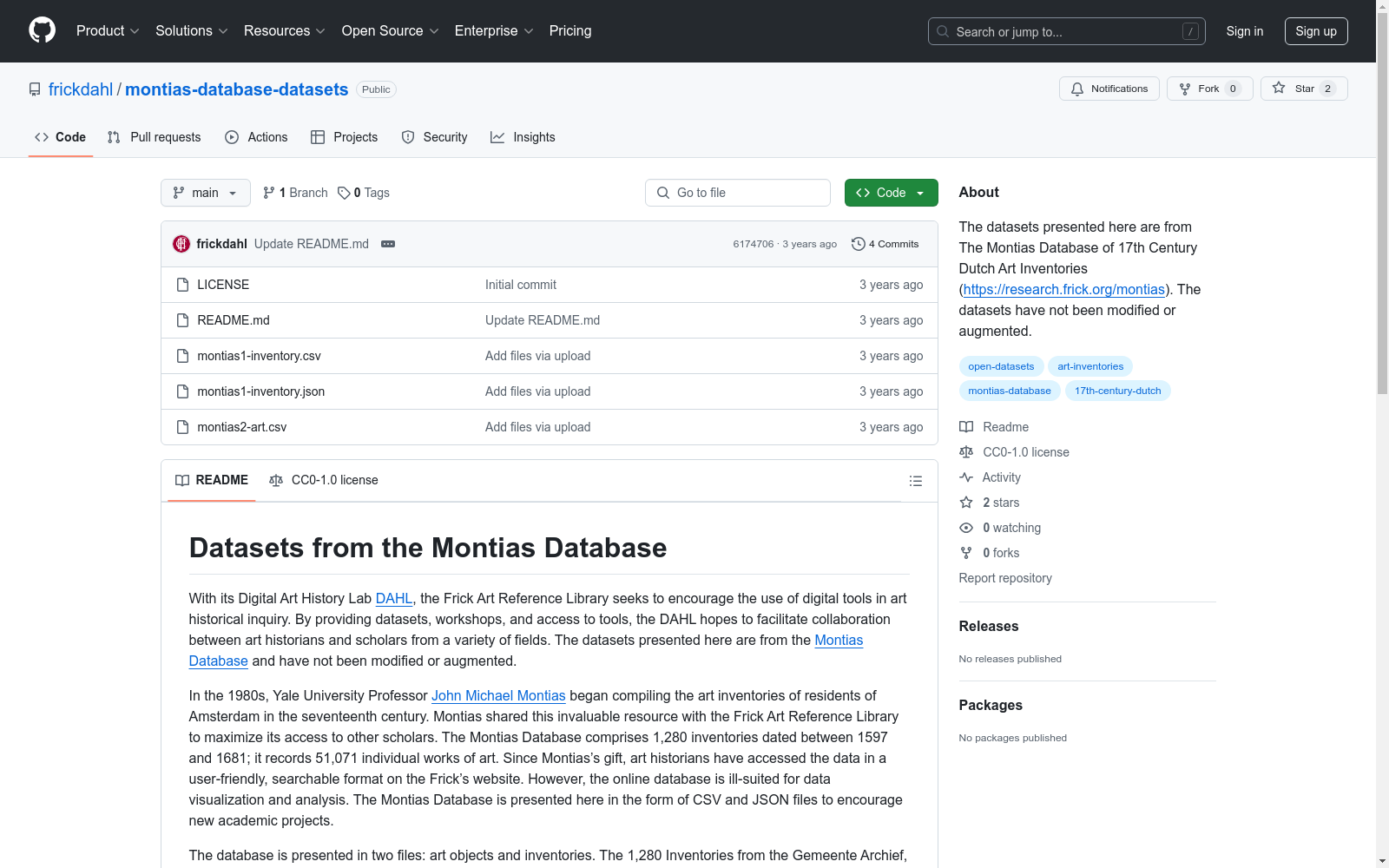Click the slash shortcut key icon in search
Screen dimensions: 1389x868
coord(1190,31)
